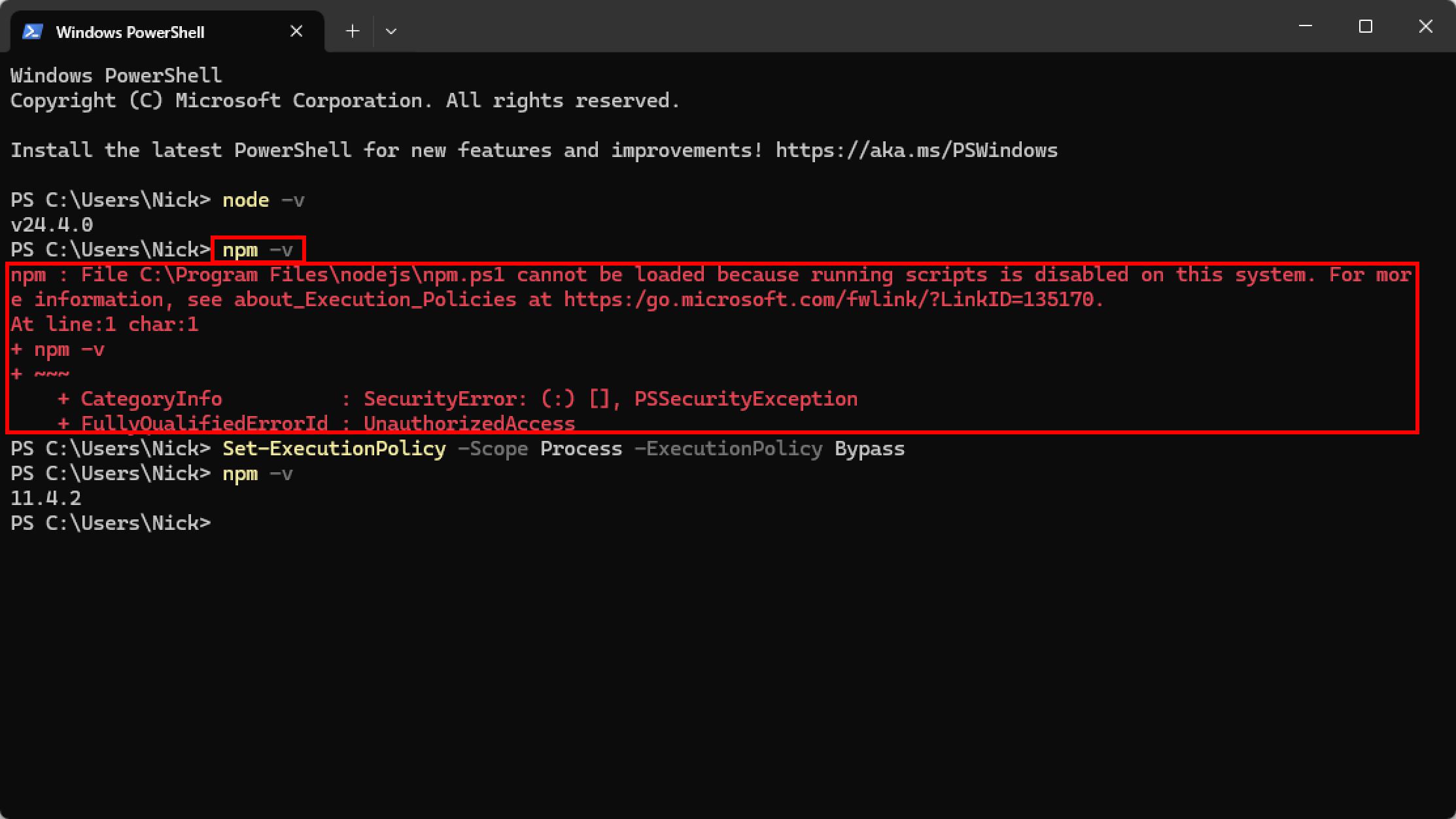Open the go.microsoft.com fwlink URL
Viewport: 1456px width, 819px height.
point(834,300)
